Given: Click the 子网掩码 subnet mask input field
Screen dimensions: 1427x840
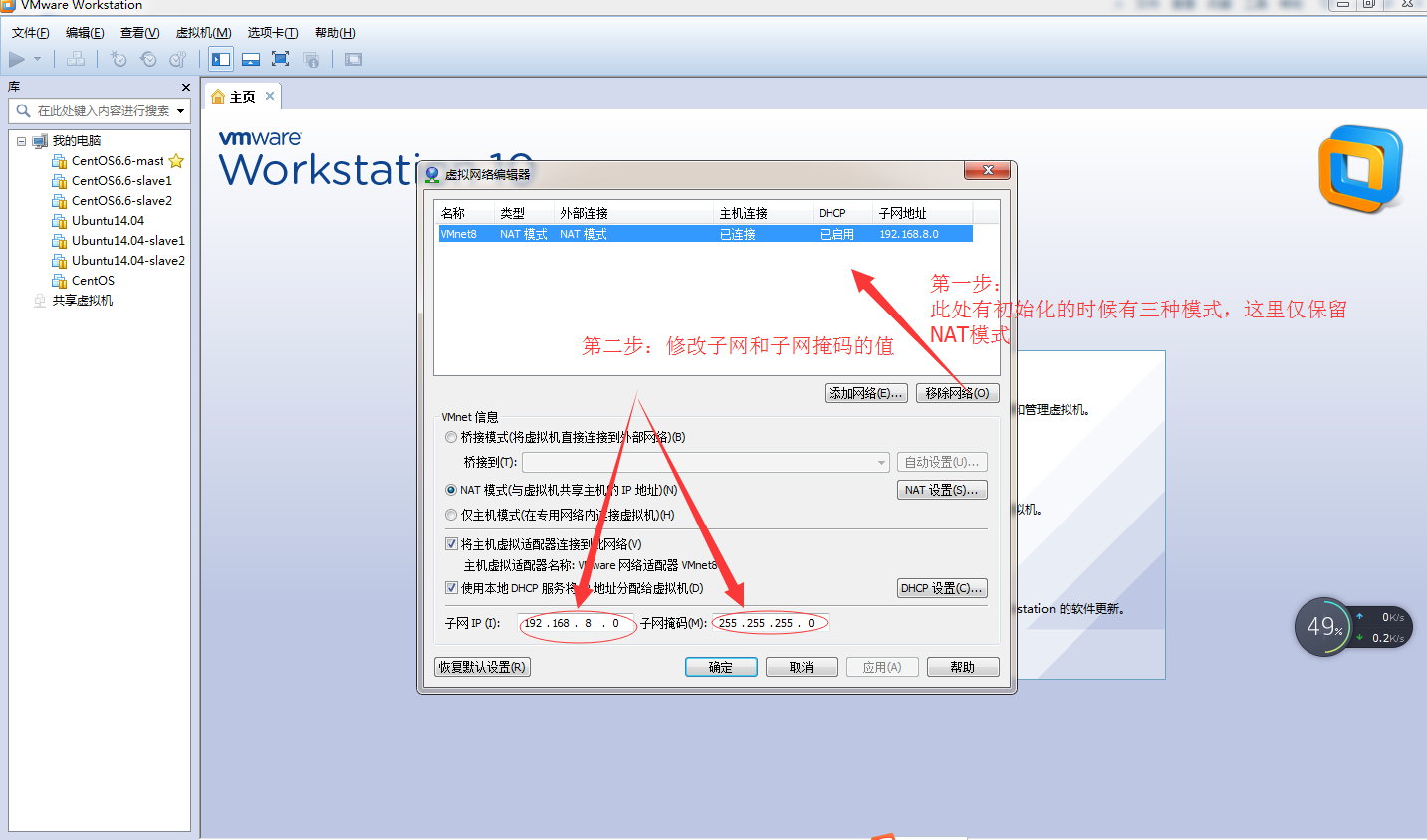Looking at the screenshot, I should [771, 623].
